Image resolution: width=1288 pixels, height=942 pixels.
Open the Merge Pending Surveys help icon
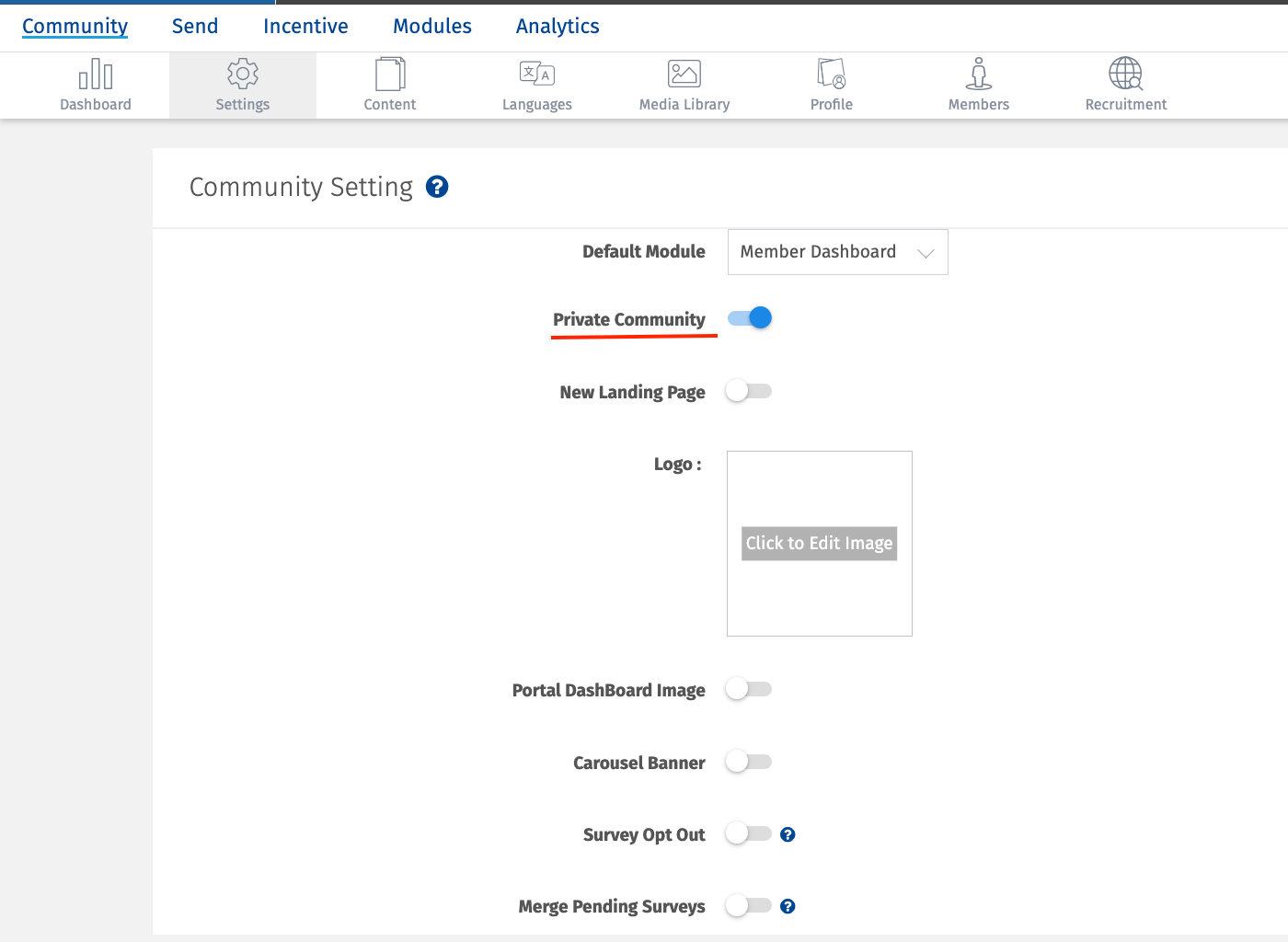coord(788,906)
